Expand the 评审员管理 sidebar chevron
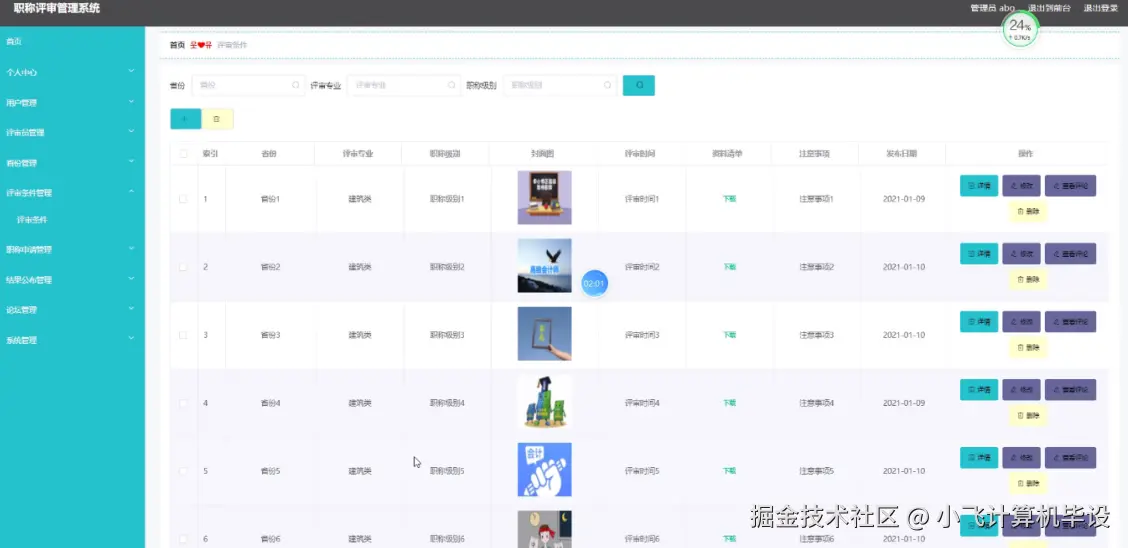The height and width of the screenshot is (548, 1128). [x=131, y=132]
